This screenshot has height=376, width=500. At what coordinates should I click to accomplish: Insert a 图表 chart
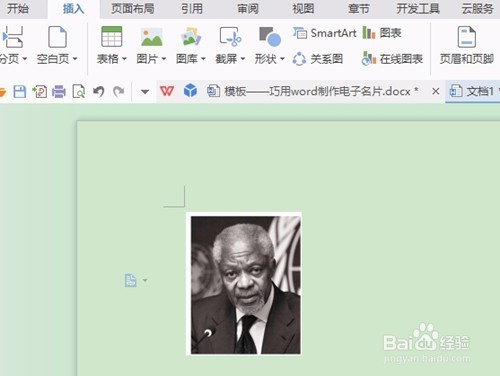(x=382, y=33)
